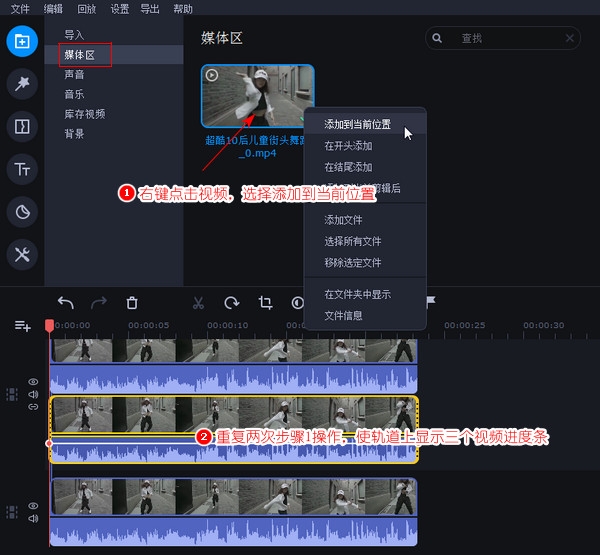The width and height of the screenshot is (600, 555).
Task: Split the clip with the scissors icon
Action: click(x=198, y=303)
